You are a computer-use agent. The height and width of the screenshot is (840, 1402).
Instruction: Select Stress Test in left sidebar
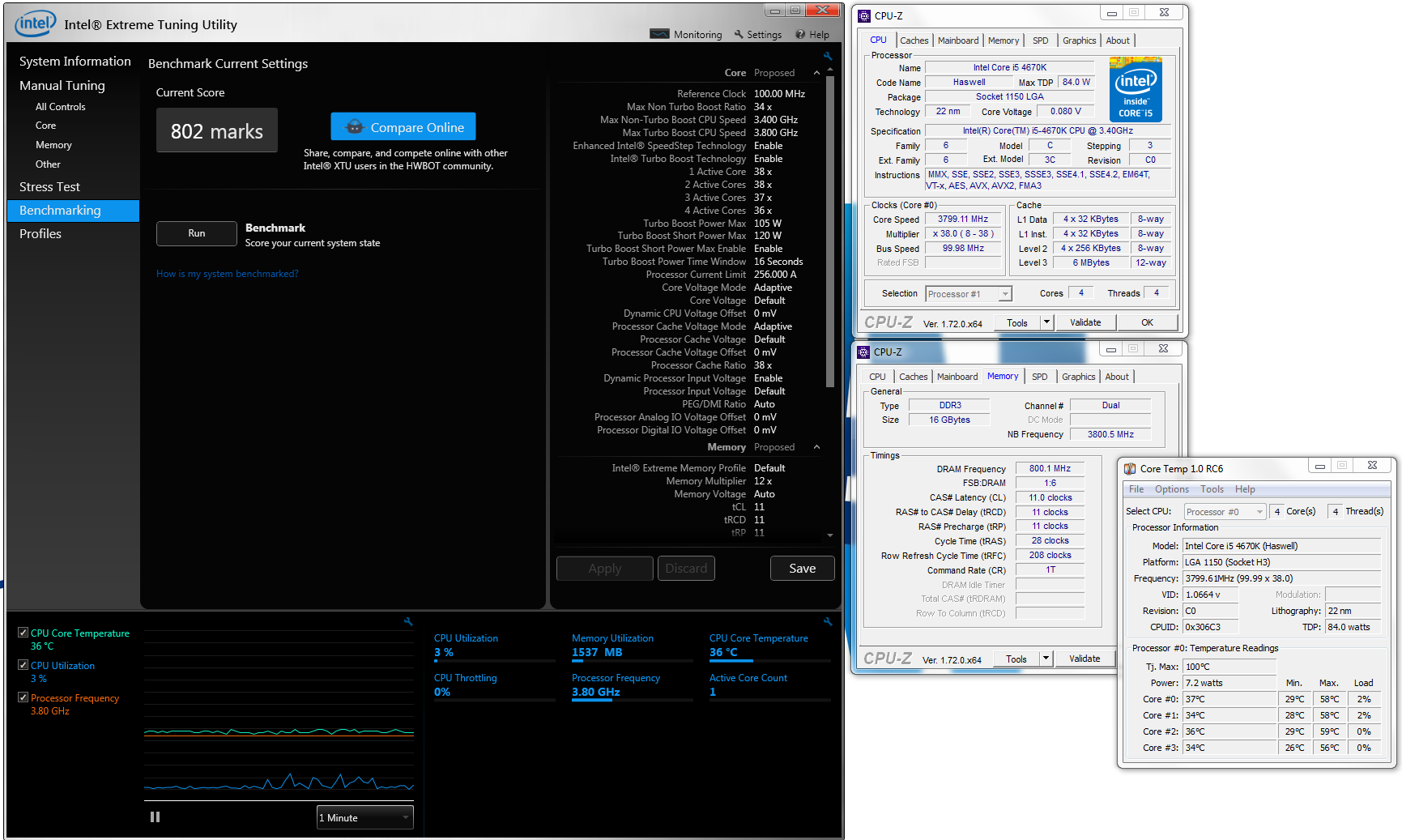pos(49,187)
